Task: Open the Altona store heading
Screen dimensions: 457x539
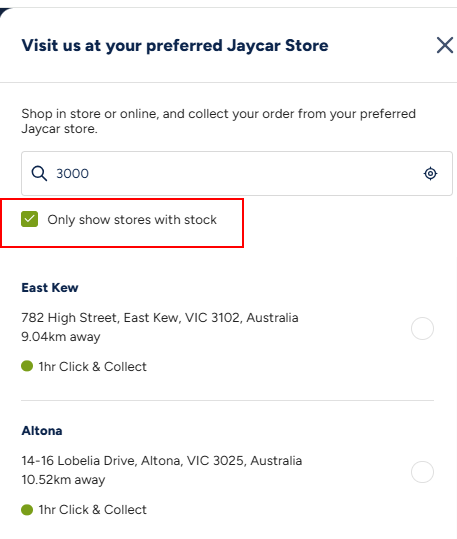Action: click(x=42, y=430)
